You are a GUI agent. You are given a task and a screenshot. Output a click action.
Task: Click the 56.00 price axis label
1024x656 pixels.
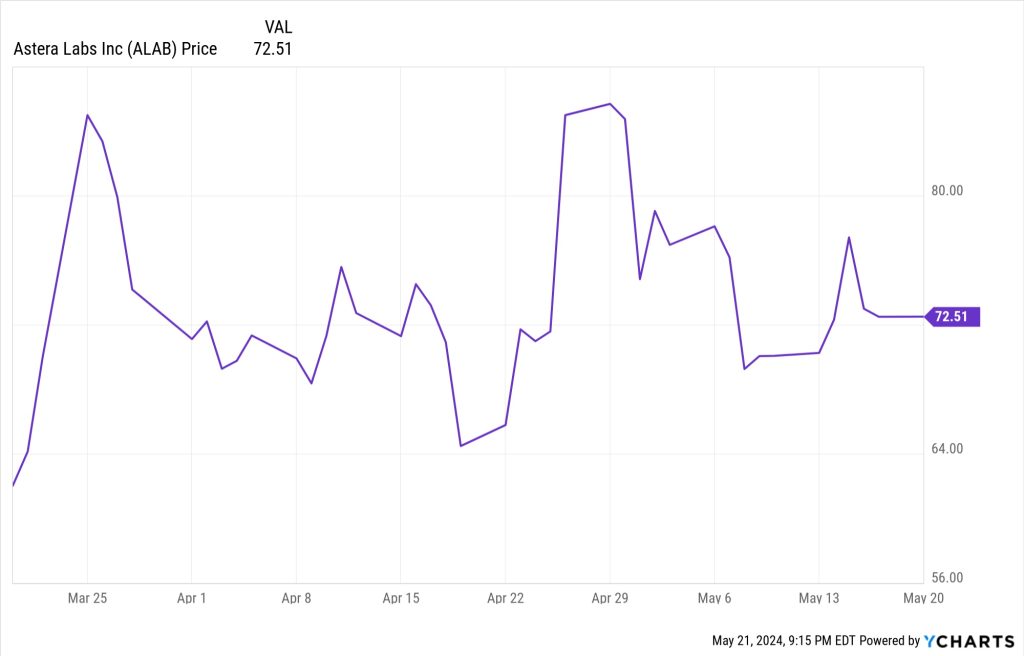pyautogui.click(x=946, y=577)
